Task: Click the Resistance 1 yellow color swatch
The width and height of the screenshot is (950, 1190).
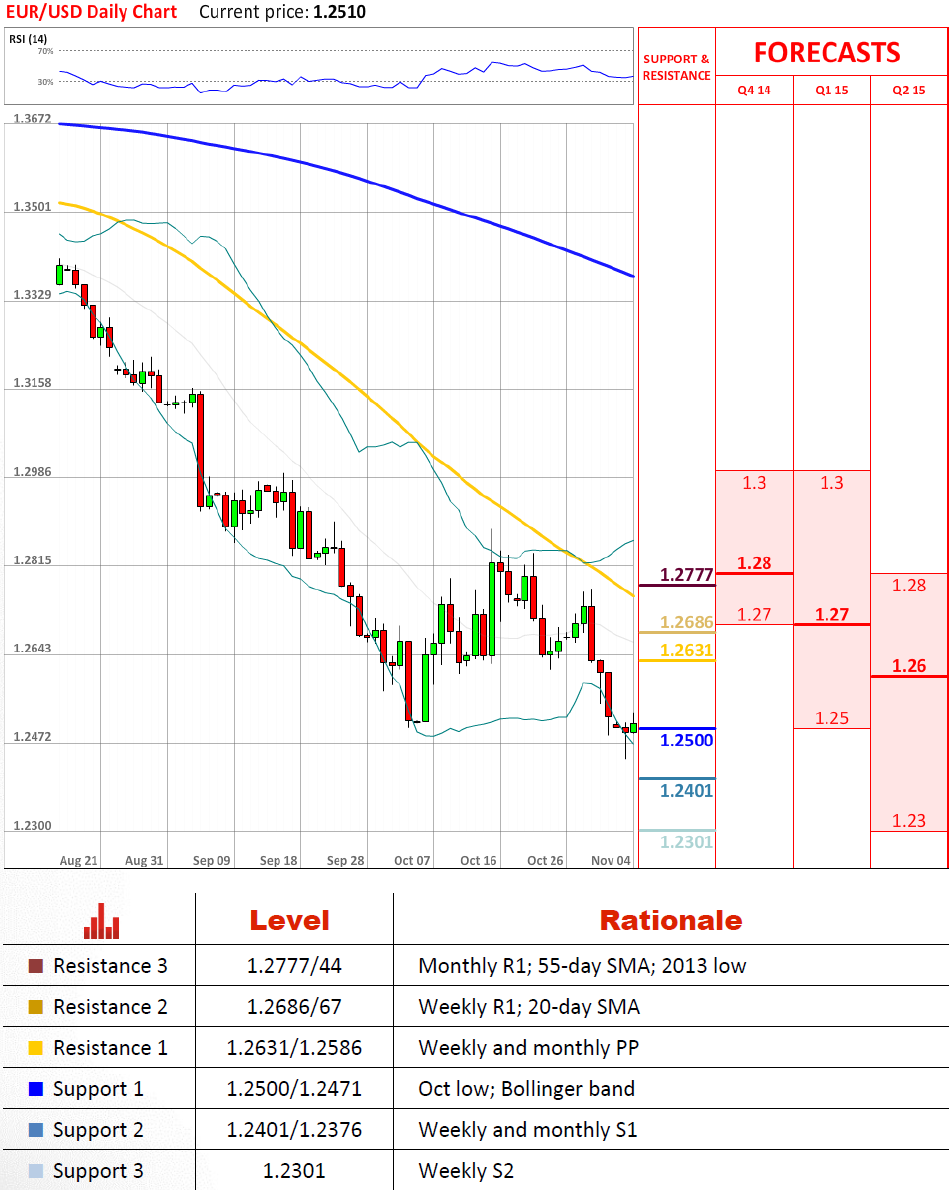Action: tap(36, 1048)
